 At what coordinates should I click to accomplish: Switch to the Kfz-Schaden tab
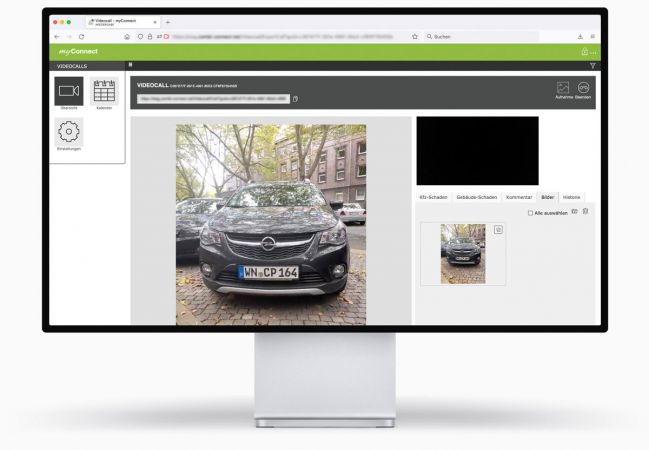[433, 197]
